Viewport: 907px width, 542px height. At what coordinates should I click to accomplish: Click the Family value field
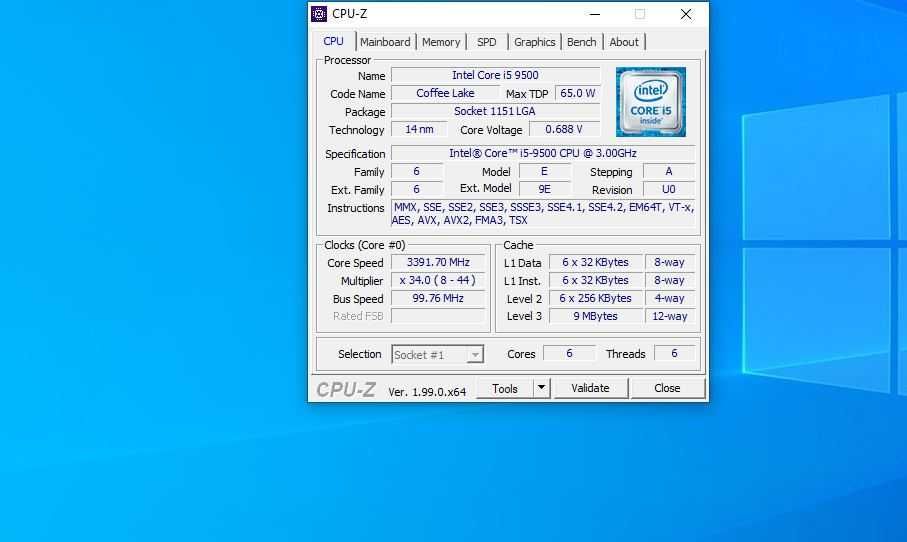(416, 171)
